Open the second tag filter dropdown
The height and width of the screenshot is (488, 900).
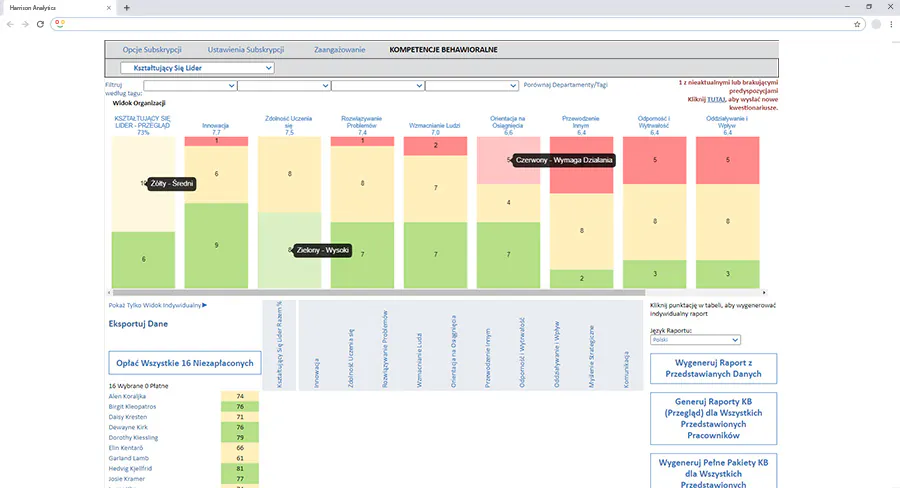(x=284, y=86)
